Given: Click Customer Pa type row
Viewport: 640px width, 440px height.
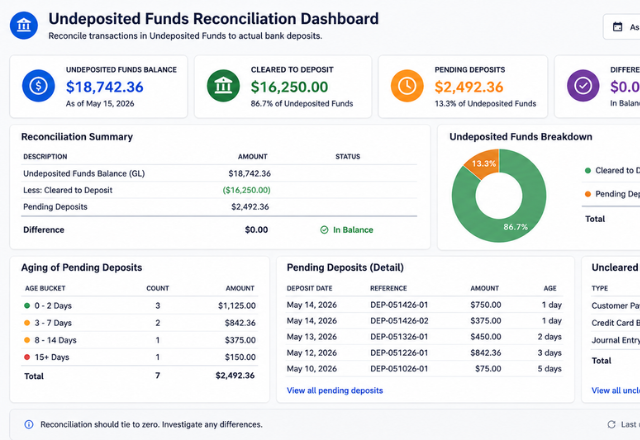Looking at the screenshot, I should [x=616, y=305].
